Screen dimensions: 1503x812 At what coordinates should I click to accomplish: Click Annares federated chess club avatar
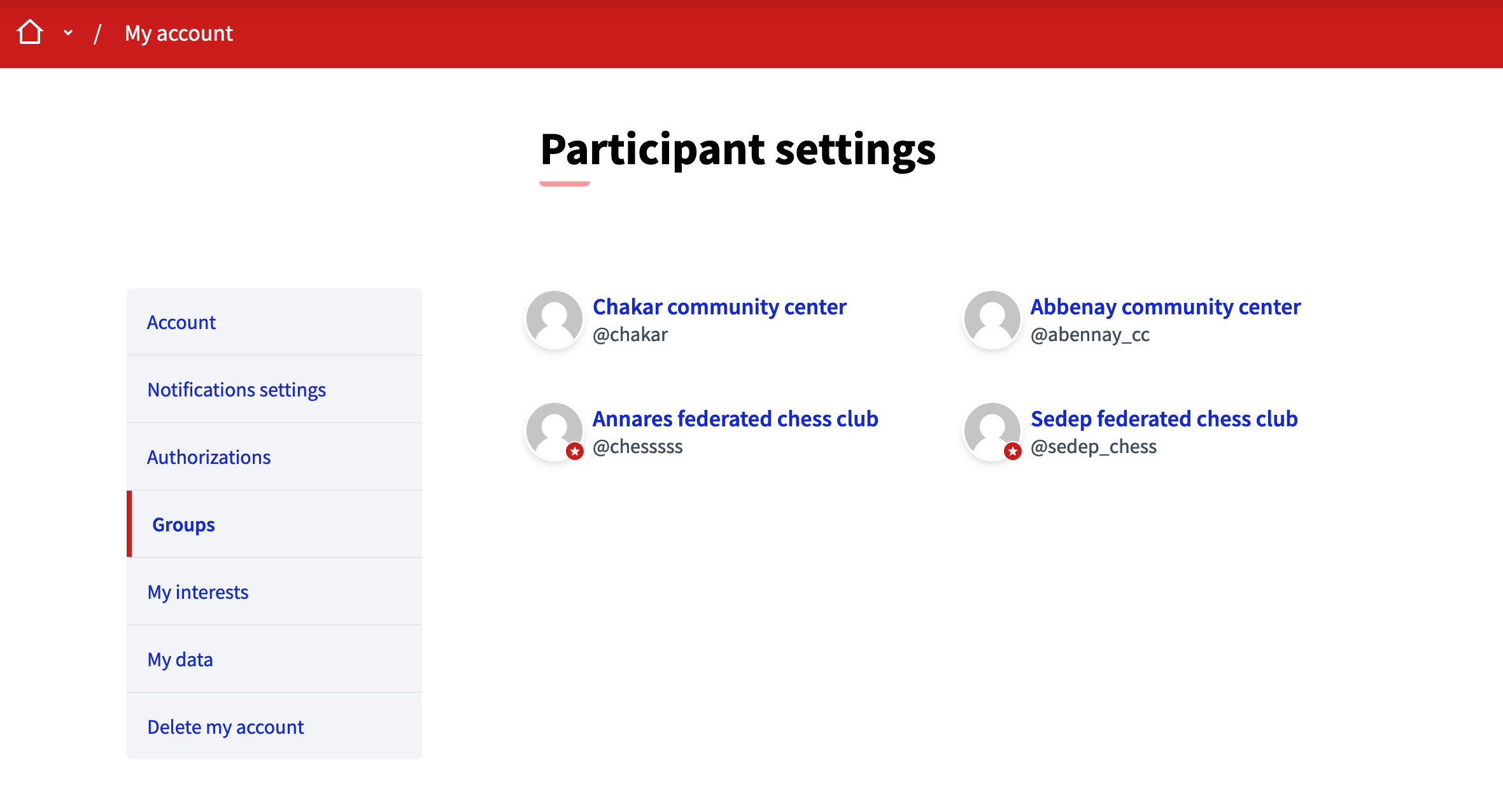[554, 431]
